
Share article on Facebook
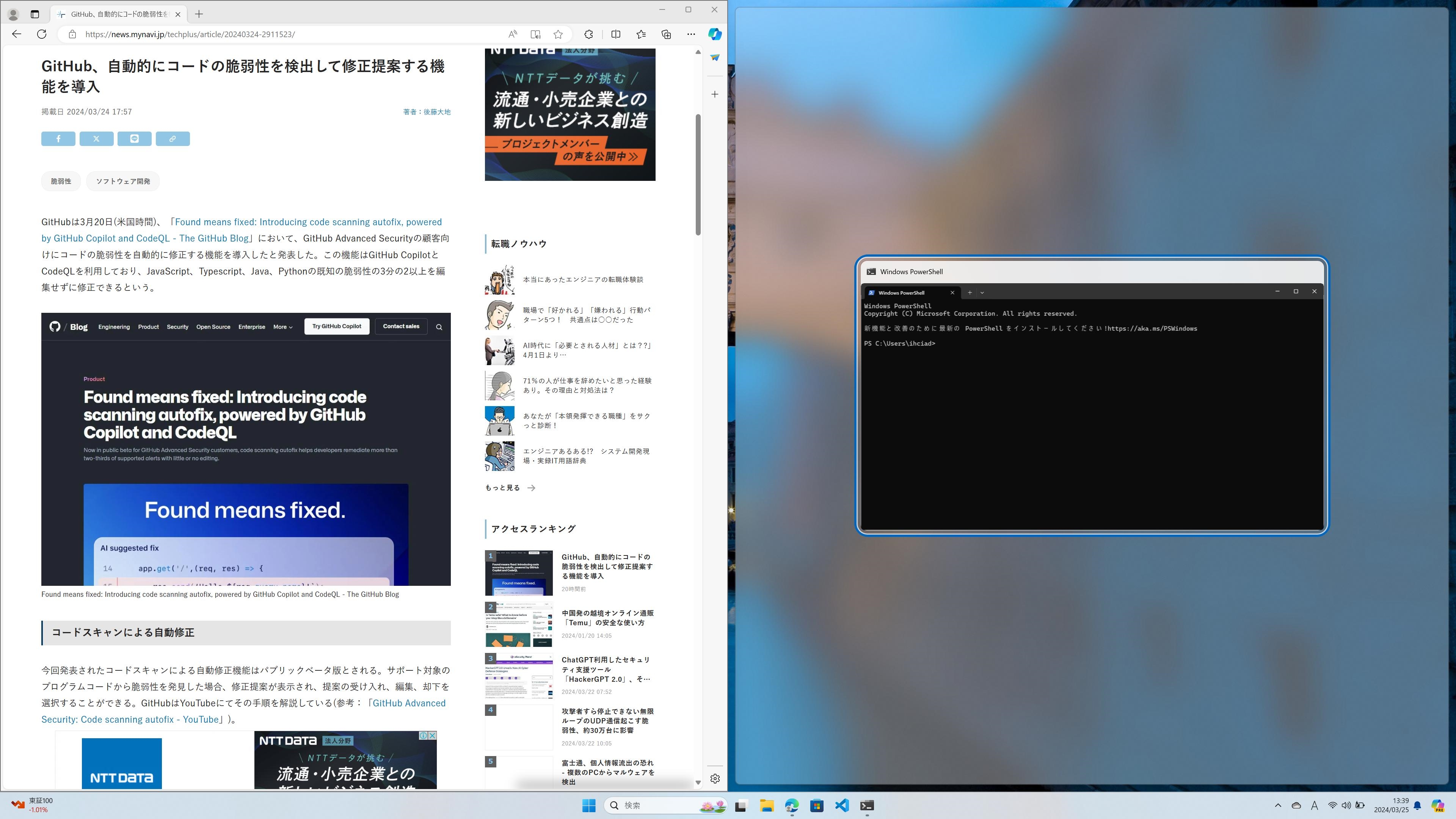[58, 138]
